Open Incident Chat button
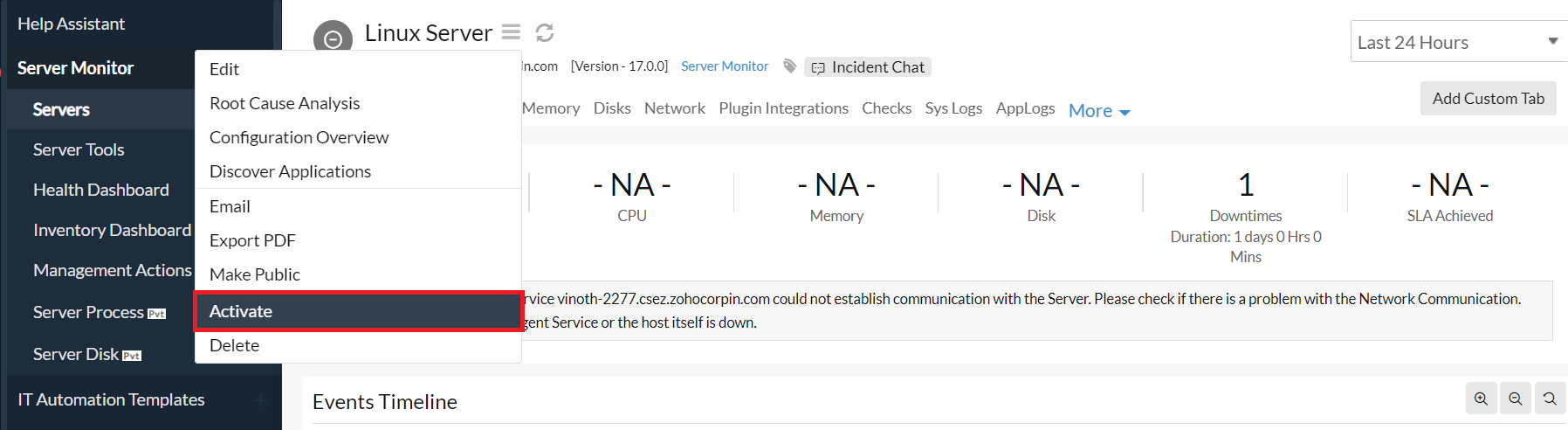Screen dimensions: 1568x430 pyautogui.click(x=868, y=67)
